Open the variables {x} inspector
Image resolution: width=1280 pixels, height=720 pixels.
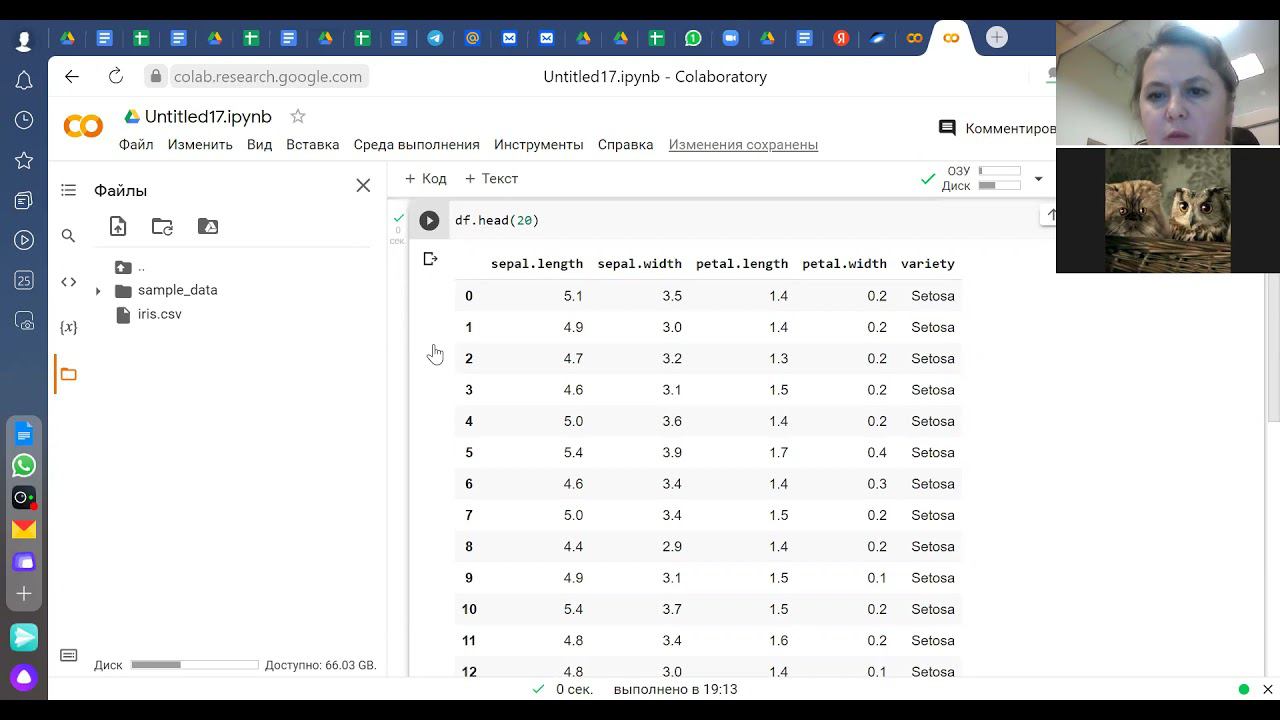[68, 327]
